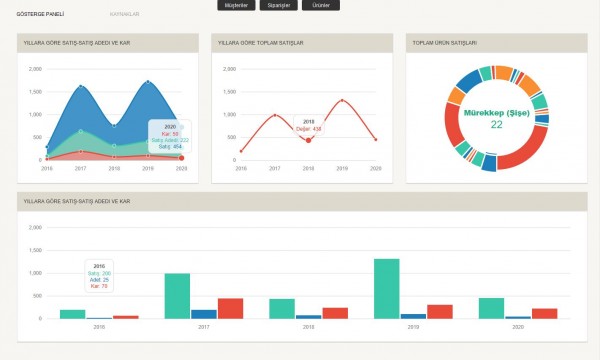Select the 2017 blue bar in the bar chart

[x=204, y=314]
